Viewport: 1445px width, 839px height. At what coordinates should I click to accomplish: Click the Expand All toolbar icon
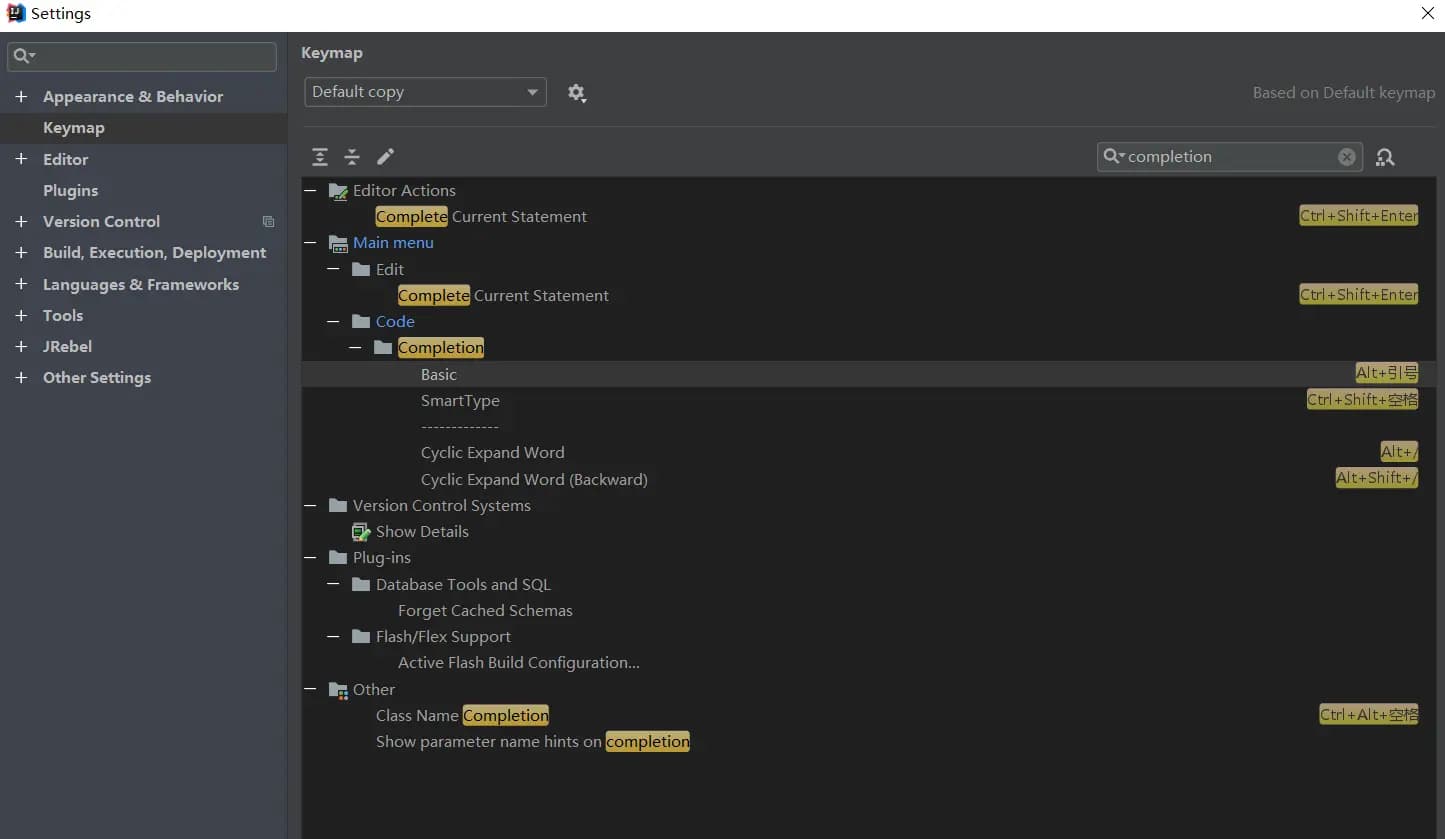(320, 156)
